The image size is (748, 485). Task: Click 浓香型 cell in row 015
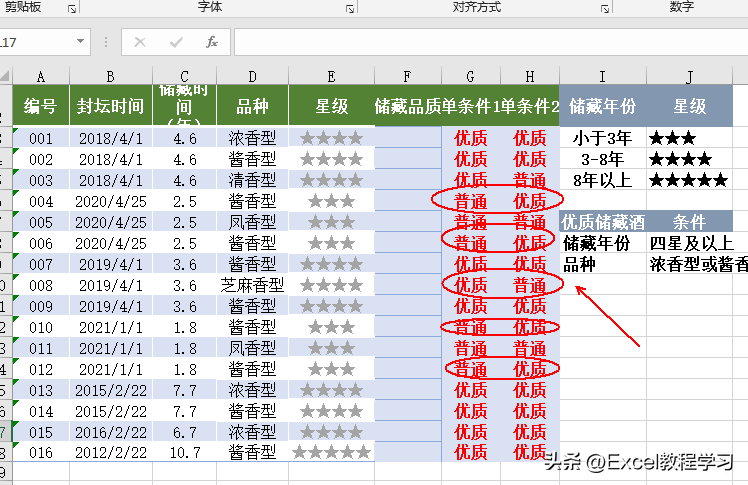(252, 432)
